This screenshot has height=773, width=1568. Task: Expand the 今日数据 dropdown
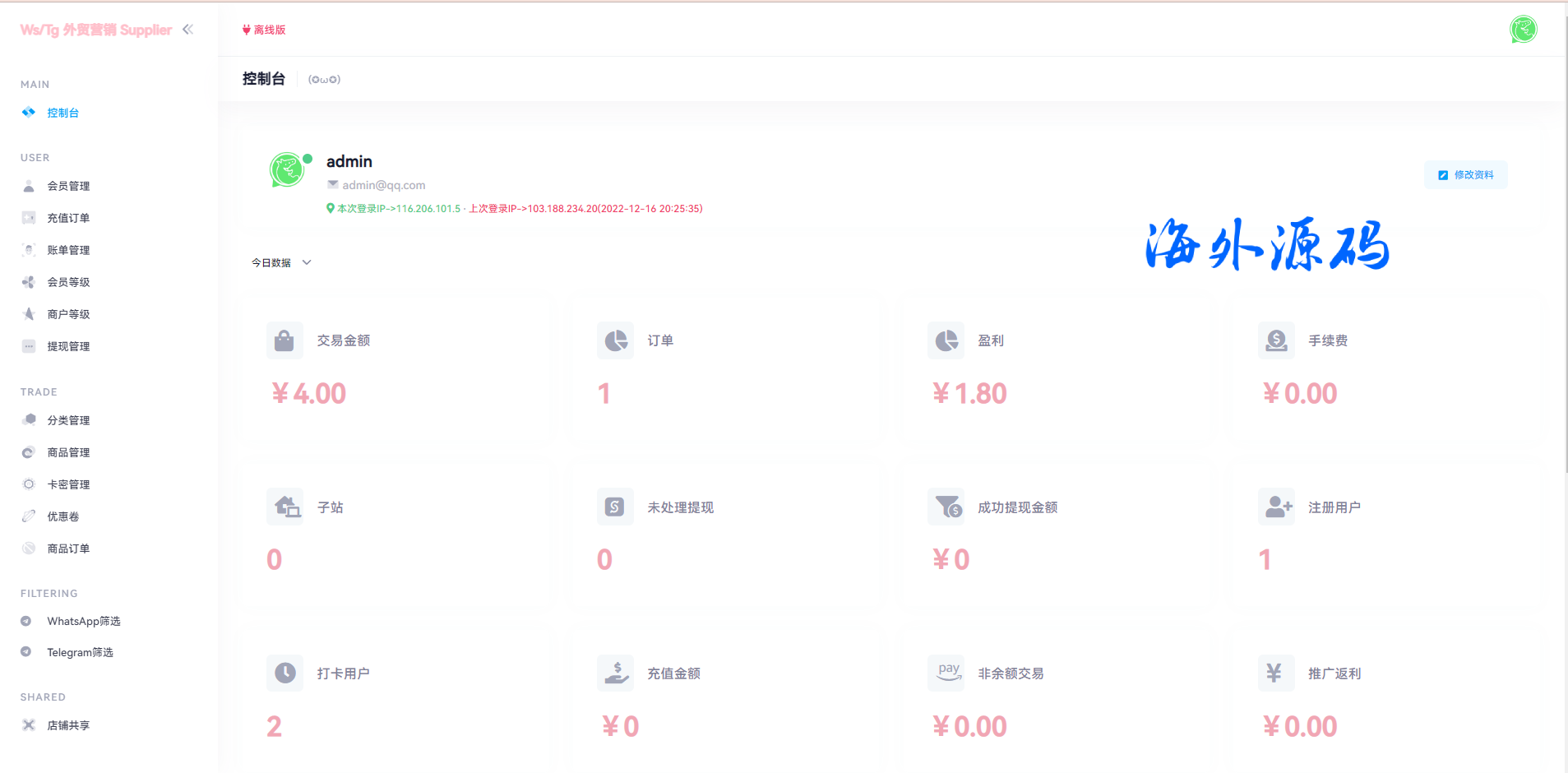281,263
